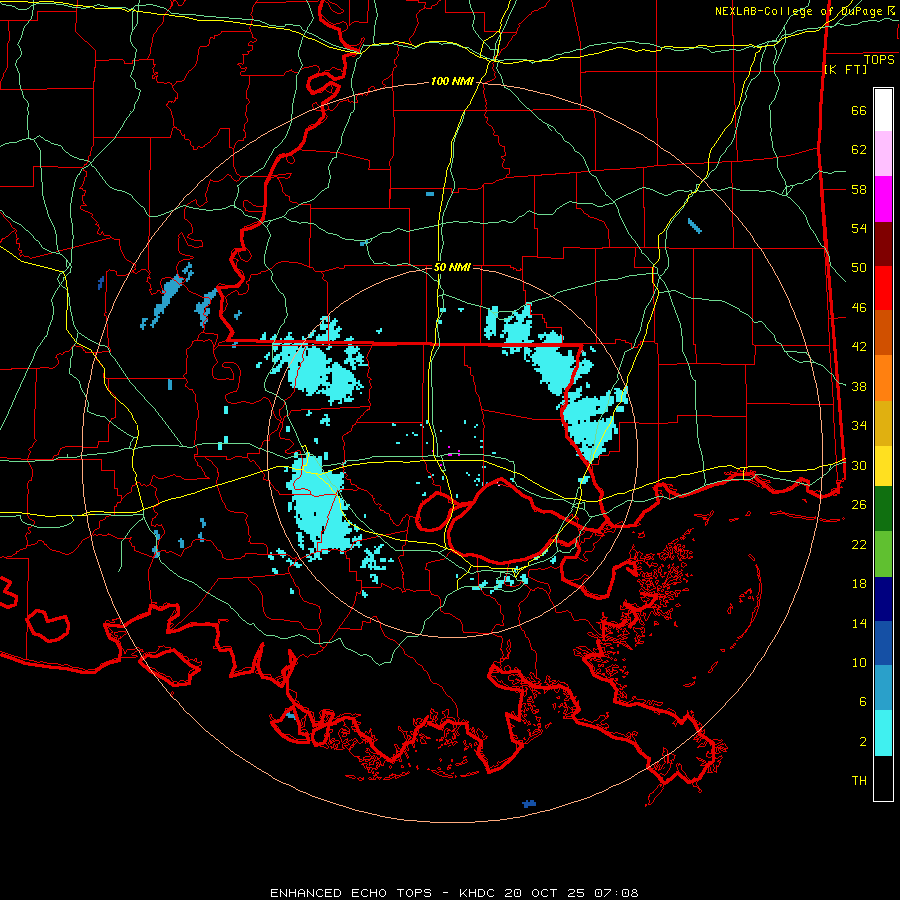Click the yellow 30 kft legend swatch
This screenshot has width=900, height=900.
click(883, 466)
